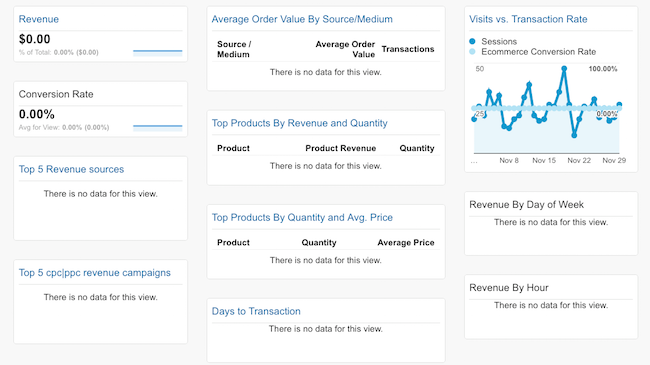Click the Transactions column header
This screenshot has width=650, height=365.
pyautogui.click(x=408, y=49)
